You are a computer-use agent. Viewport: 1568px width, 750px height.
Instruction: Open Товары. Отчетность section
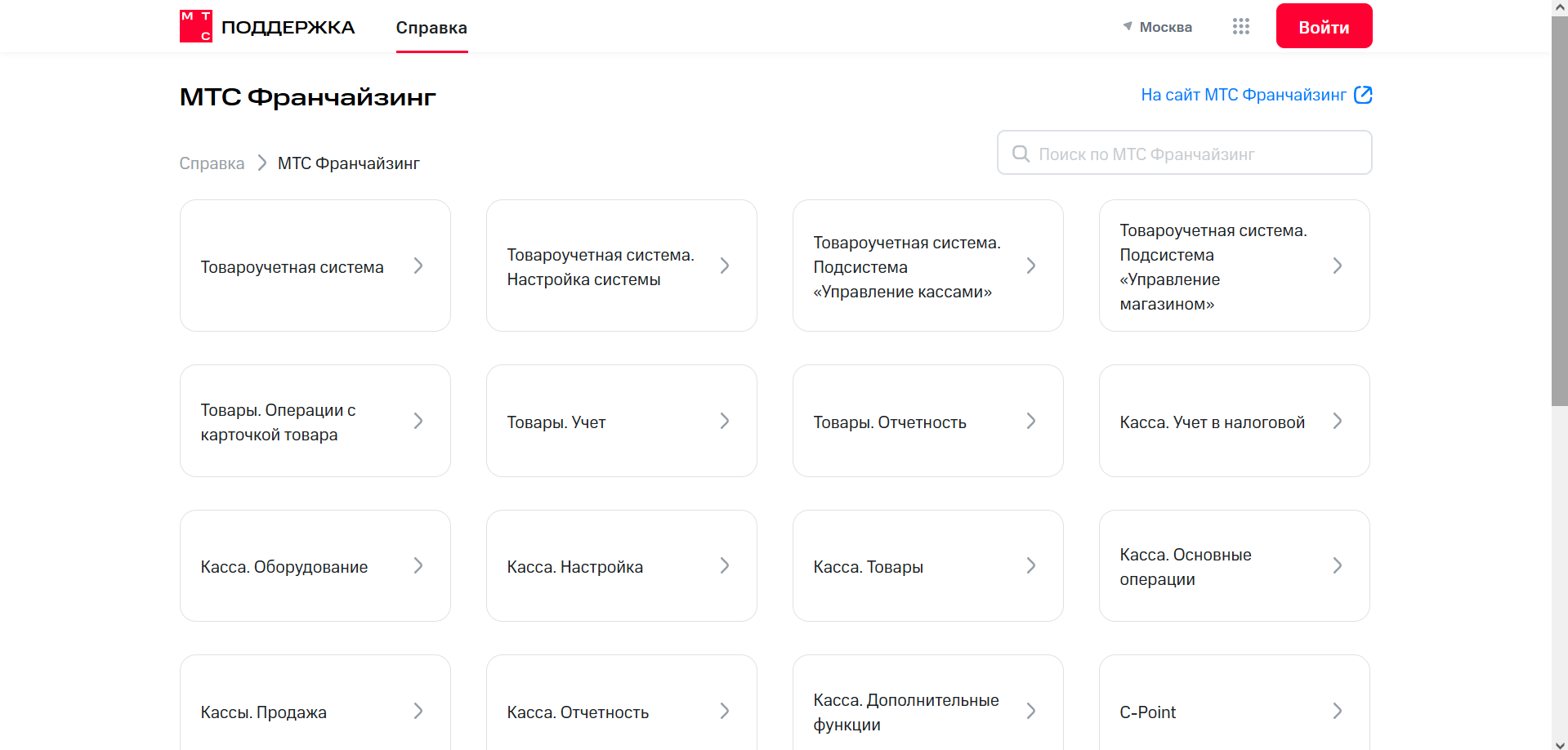(928, 421)
